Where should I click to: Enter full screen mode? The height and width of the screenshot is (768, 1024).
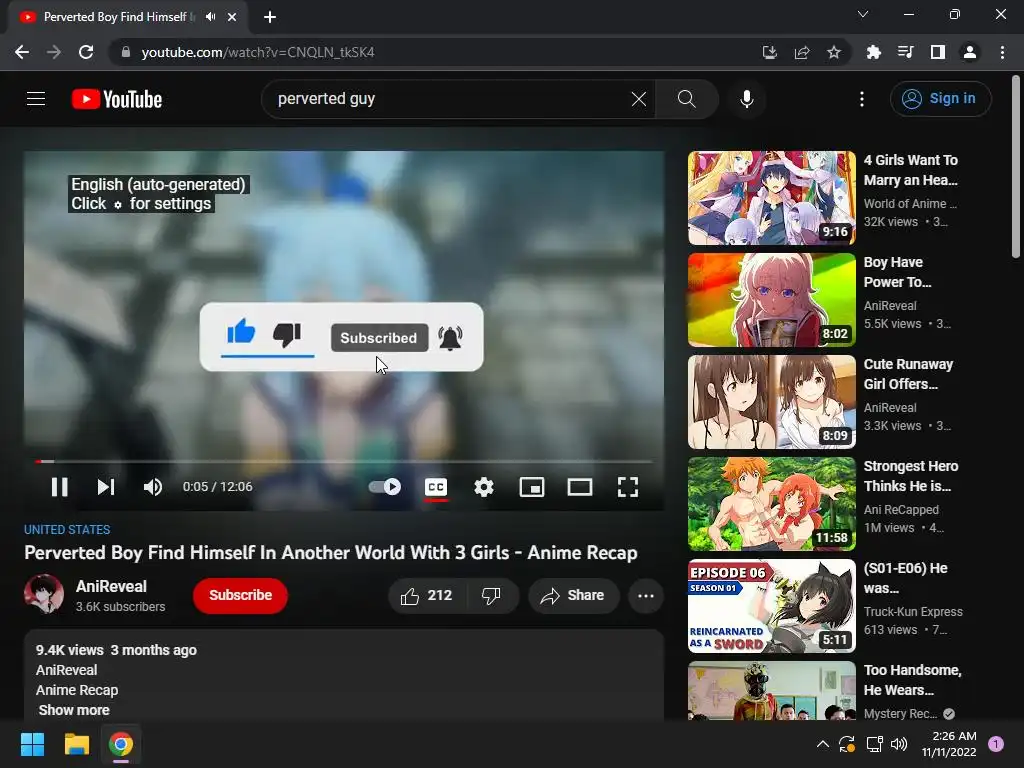pos(628,487)
